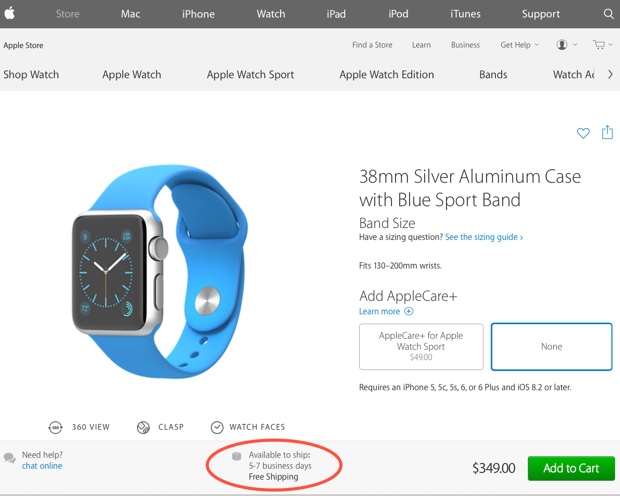Show the Clasp view
This screenshot has width=620, height=496.
143,427
